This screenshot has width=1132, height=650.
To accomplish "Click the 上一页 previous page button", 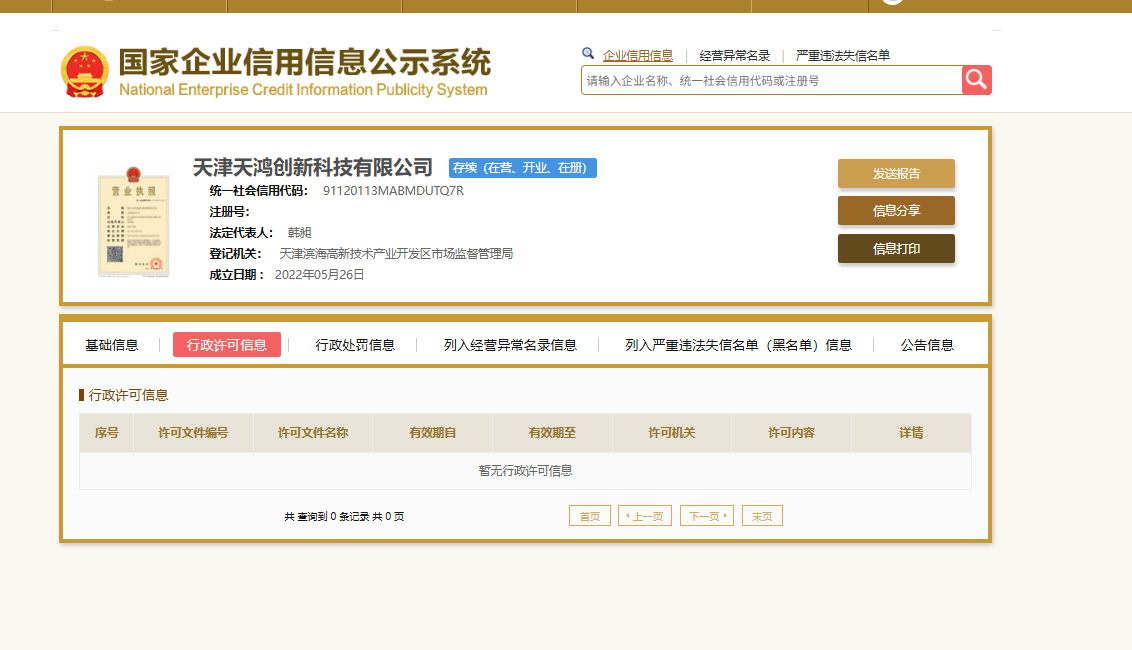I will (645, 516).
